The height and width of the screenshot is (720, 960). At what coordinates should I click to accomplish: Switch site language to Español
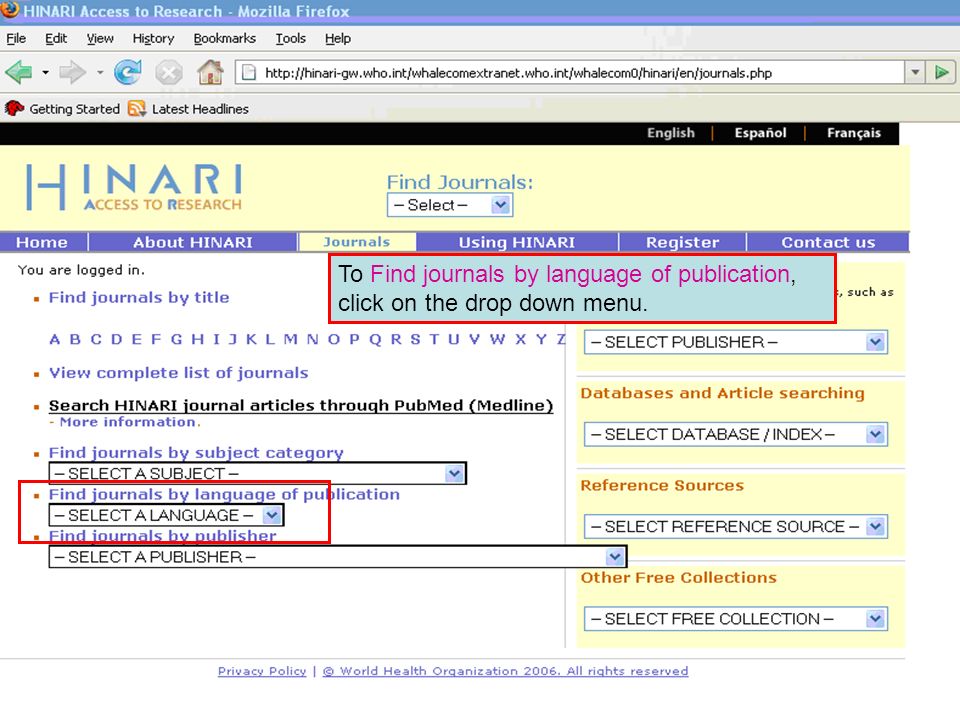tap(760, 133)
